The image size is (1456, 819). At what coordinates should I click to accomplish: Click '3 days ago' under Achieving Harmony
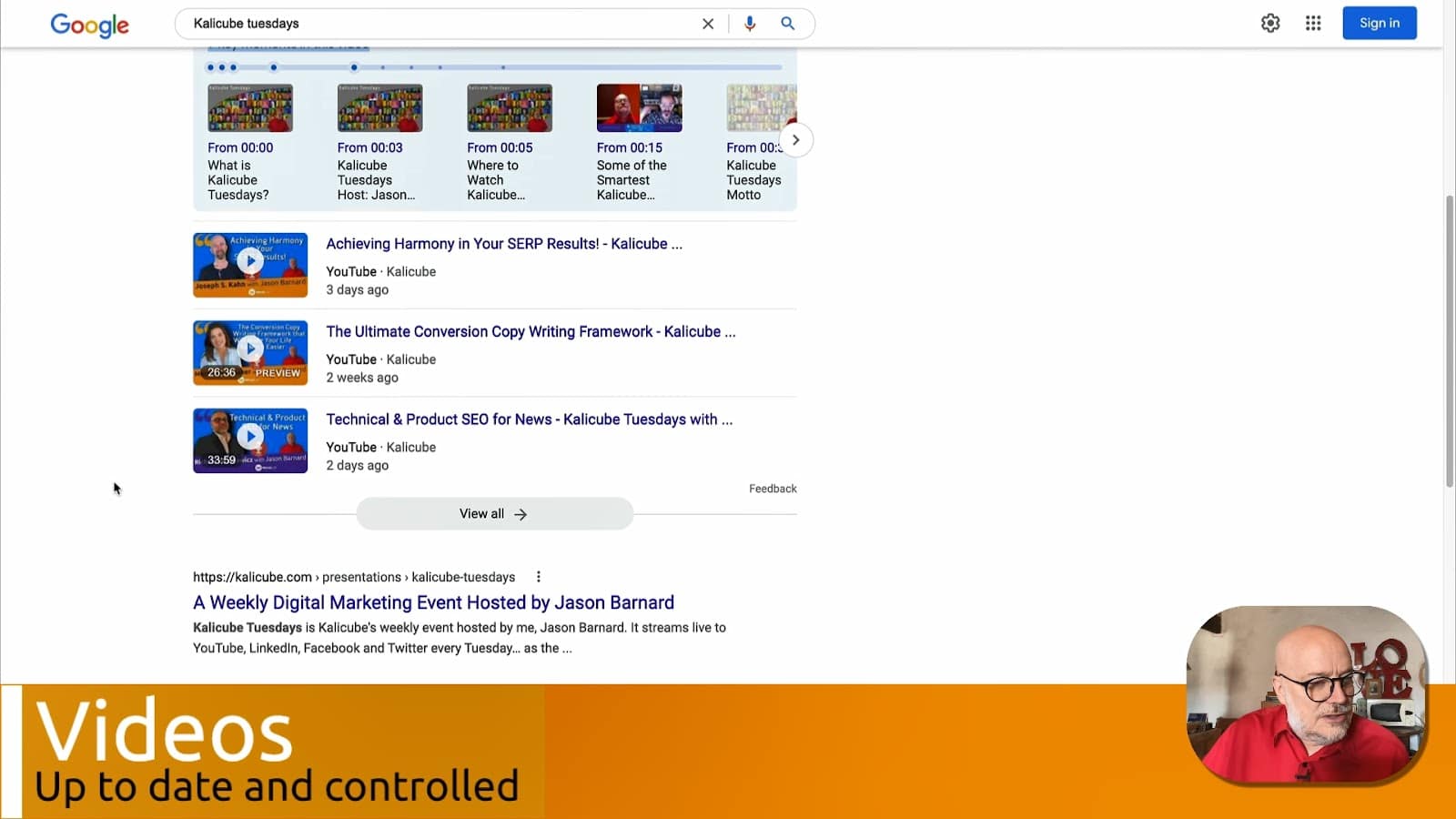(358, 289)
